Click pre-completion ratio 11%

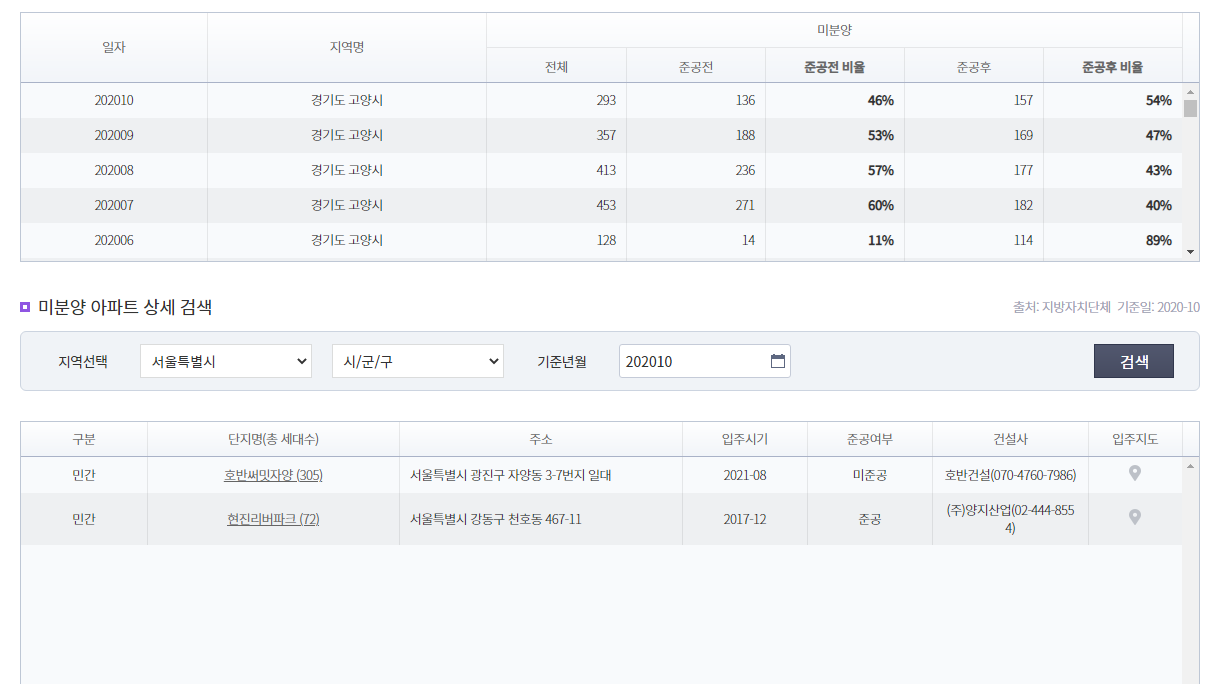[881, 240]
